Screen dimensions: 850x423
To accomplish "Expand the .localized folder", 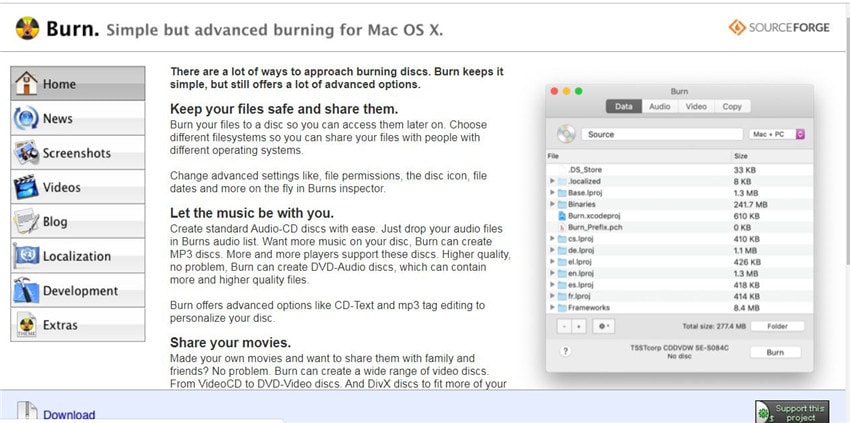I will point(552,181).
